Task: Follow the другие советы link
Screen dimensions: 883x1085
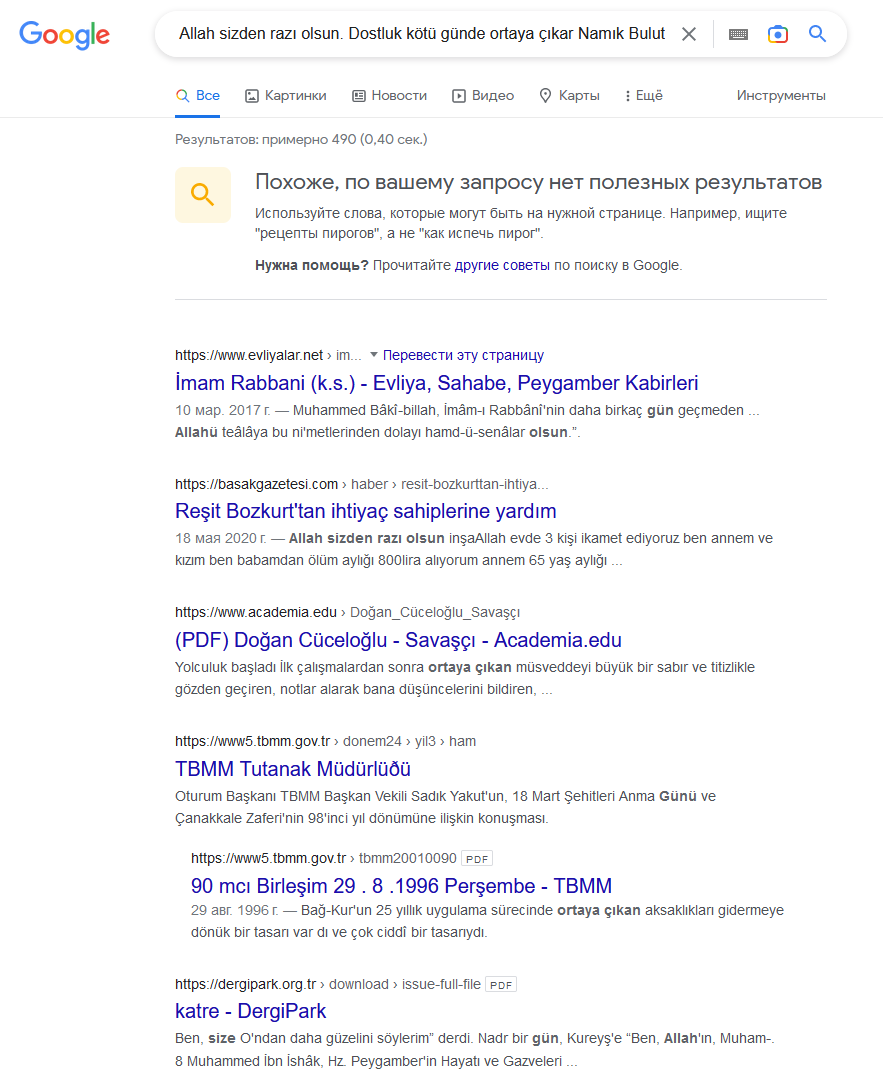Action: click(502, 265)
